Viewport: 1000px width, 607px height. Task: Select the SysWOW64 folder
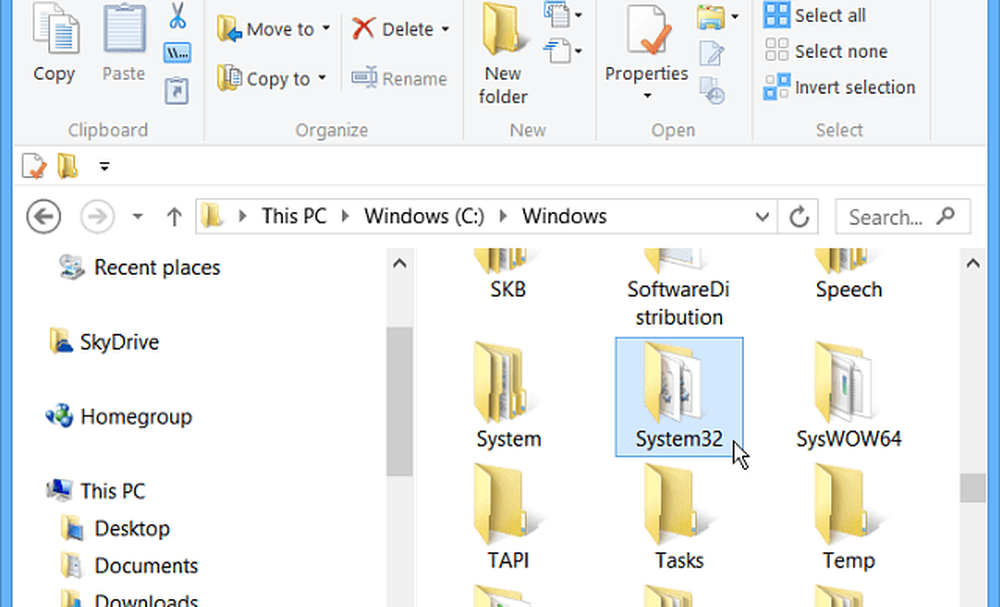click(849, 397)
